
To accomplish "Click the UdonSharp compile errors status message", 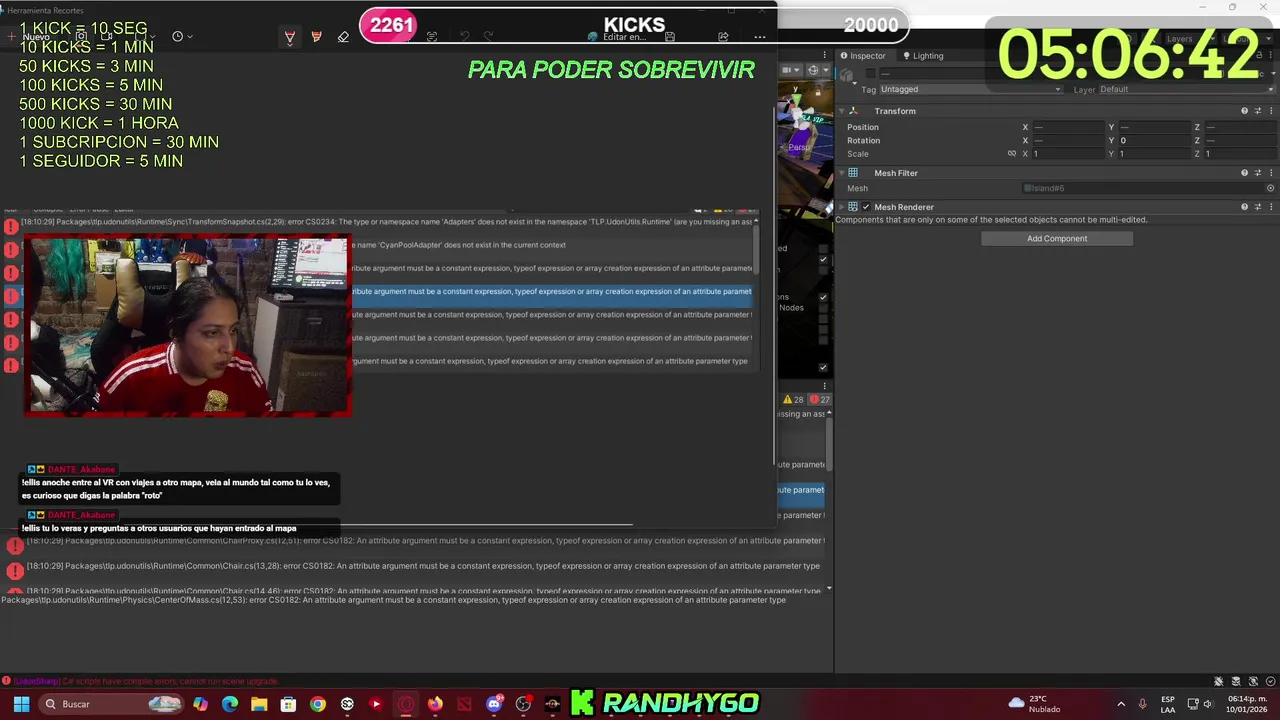I will coord(146,681).
